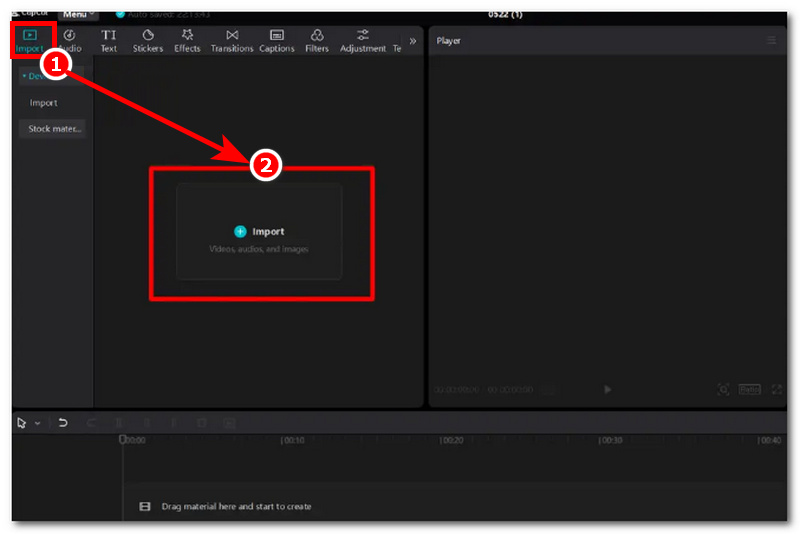The width and height of the screenshot is (800, 534).
Task: Toggle the player fullscreen view
Action: click(775, 389)
